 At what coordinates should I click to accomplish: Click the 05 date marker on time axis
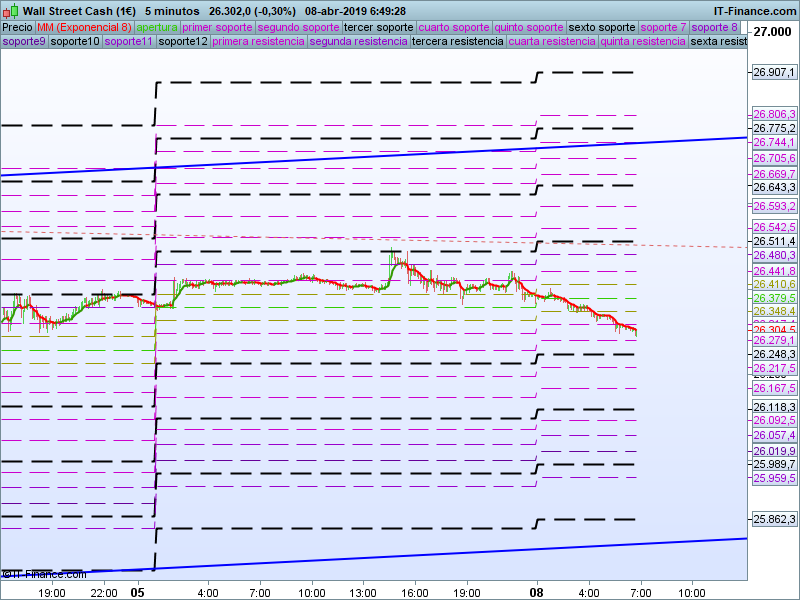pyautogui.click(x=138, y=592)
